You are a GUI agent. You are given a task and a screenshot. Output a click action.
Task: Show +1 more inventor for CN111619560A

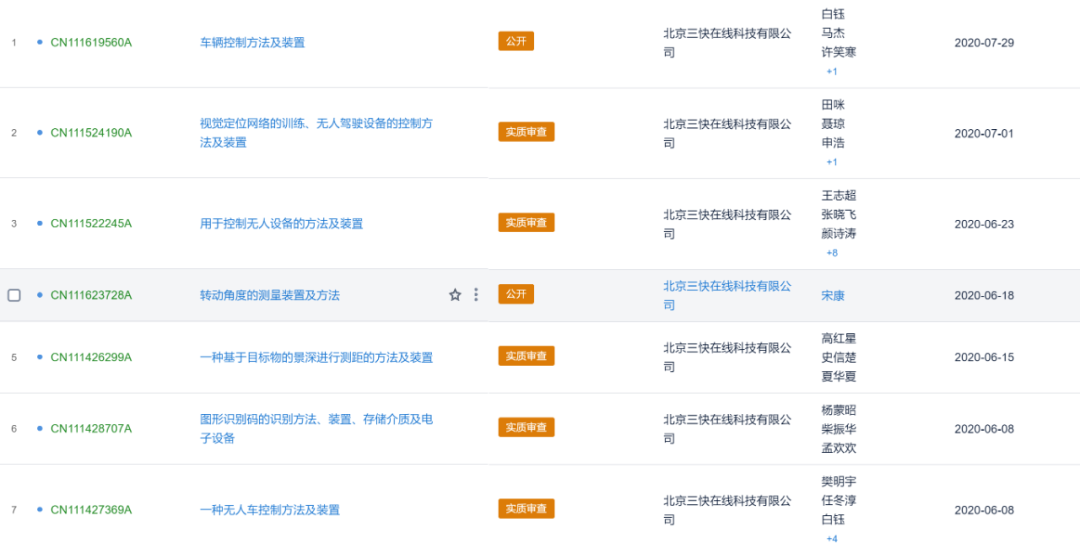(832, 72)
